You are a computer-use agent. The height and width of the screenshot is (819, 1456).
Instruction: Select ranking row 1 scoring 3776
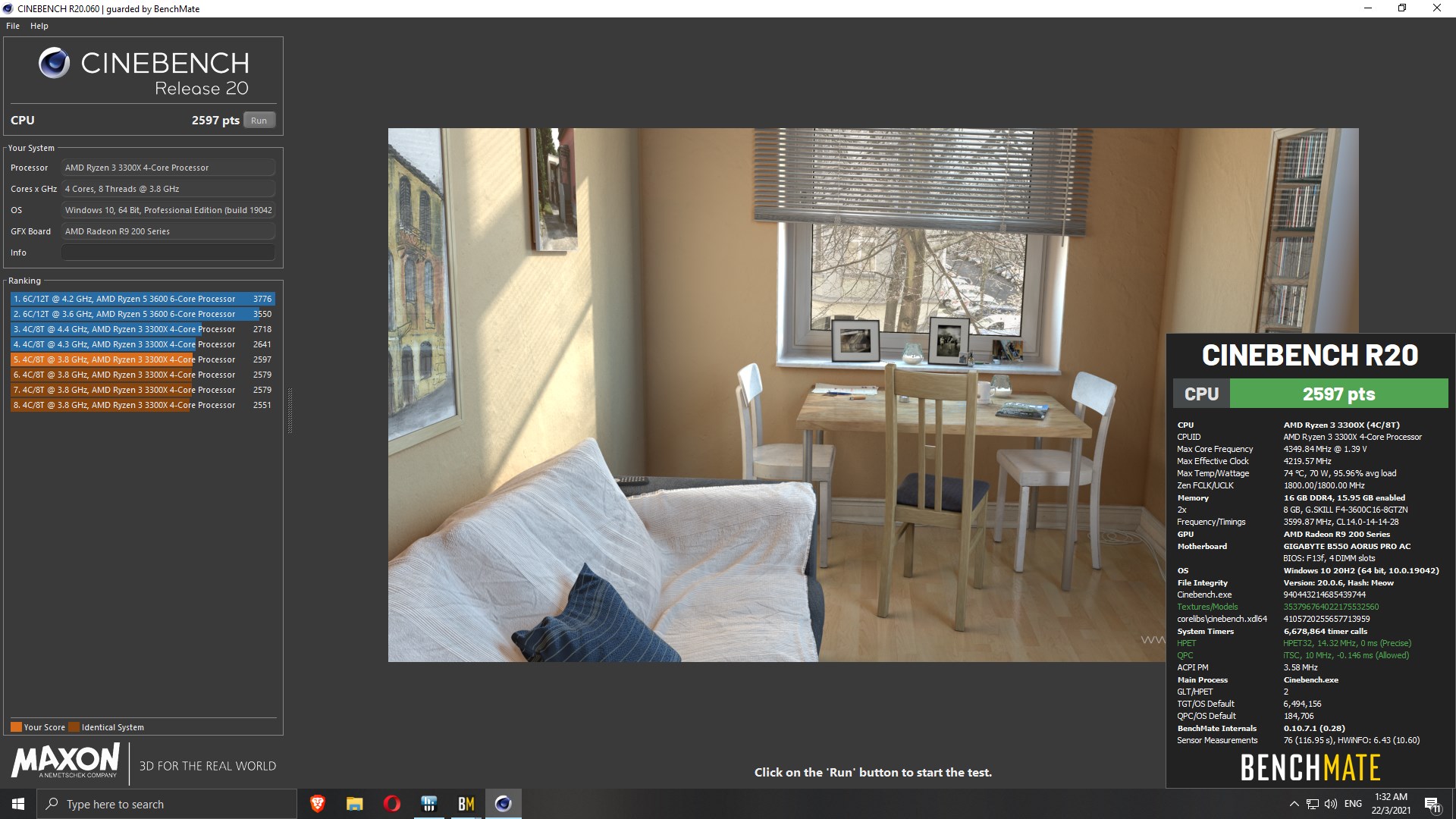[143, 299]
